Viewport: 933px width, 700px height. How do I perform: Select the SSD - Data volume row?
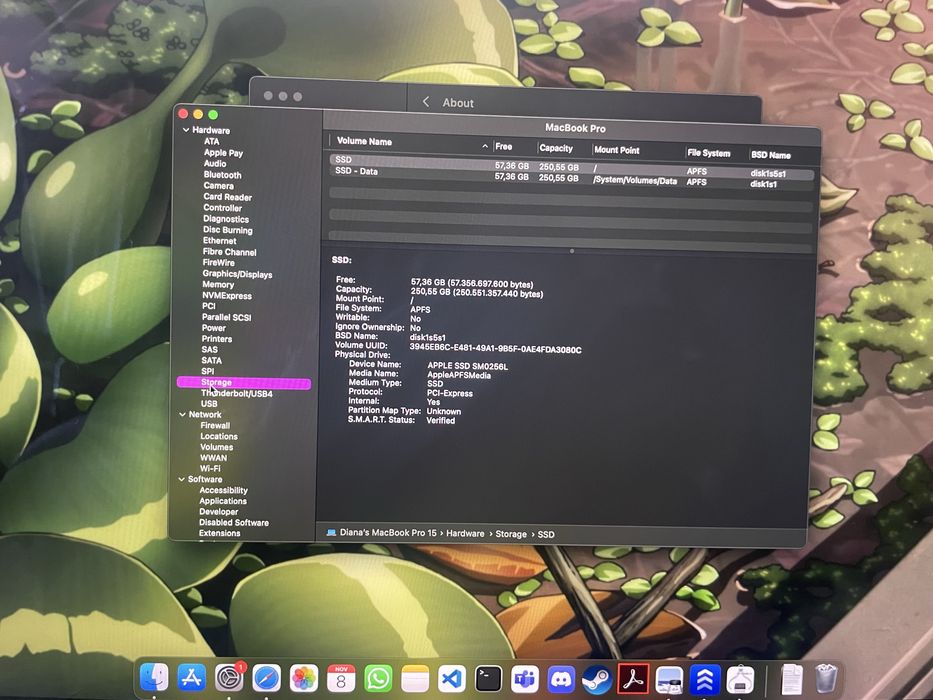tap(571, 177)
